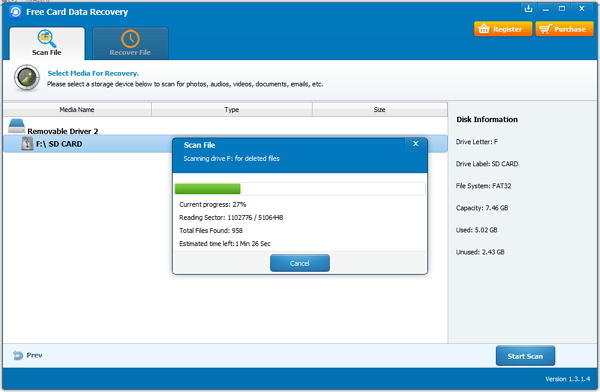Click the Prev arrow icon
Viewport: 600px width, 392px height.
[18, 355]
